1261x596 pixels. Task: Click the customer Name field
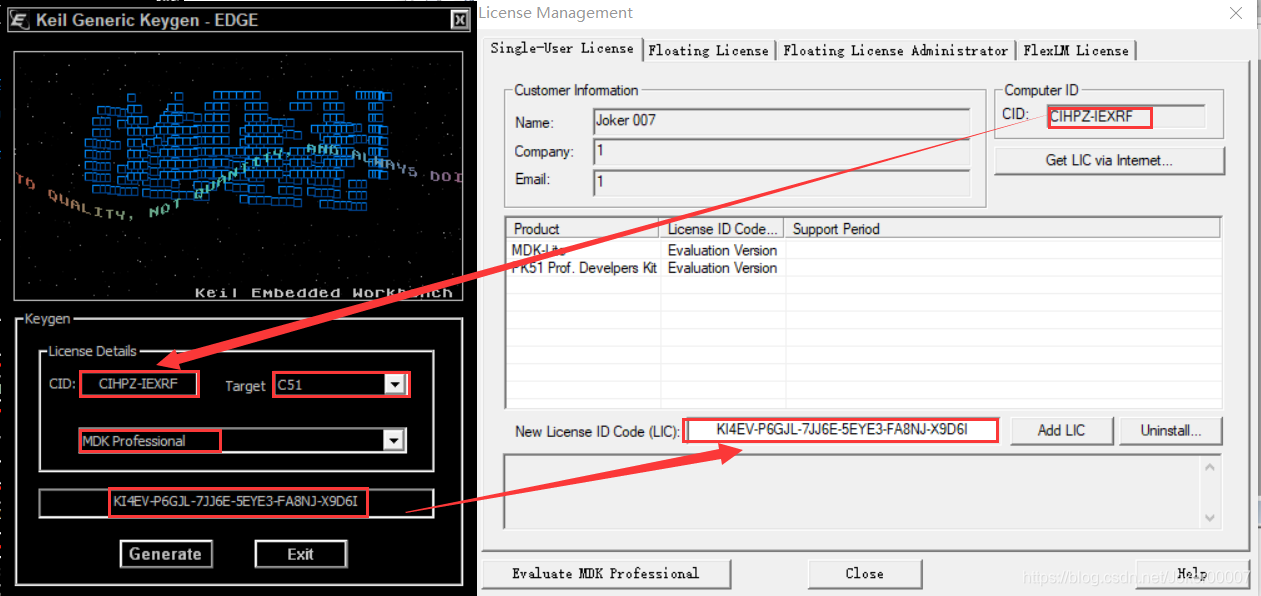coord(781,121)
